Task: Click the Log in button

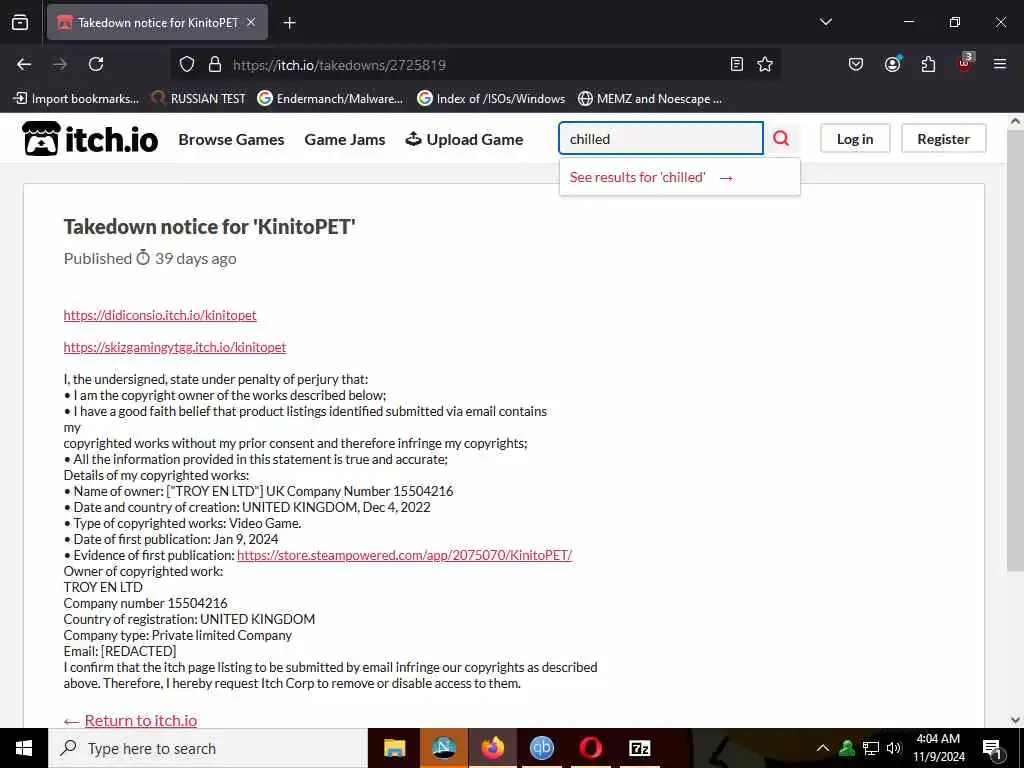Action: pyautogui.click(x=855, y=138)
